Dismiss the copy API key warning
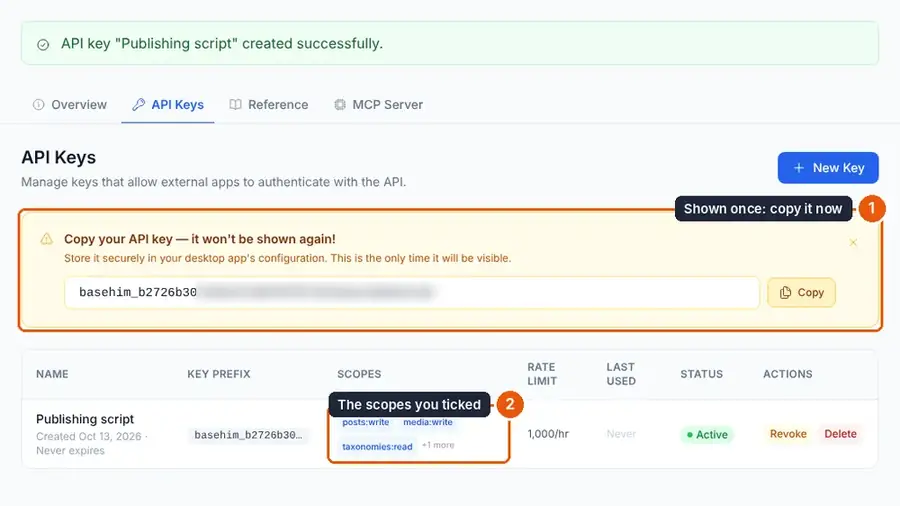Viewport: 900px width, 506px height. click(853, 243)
